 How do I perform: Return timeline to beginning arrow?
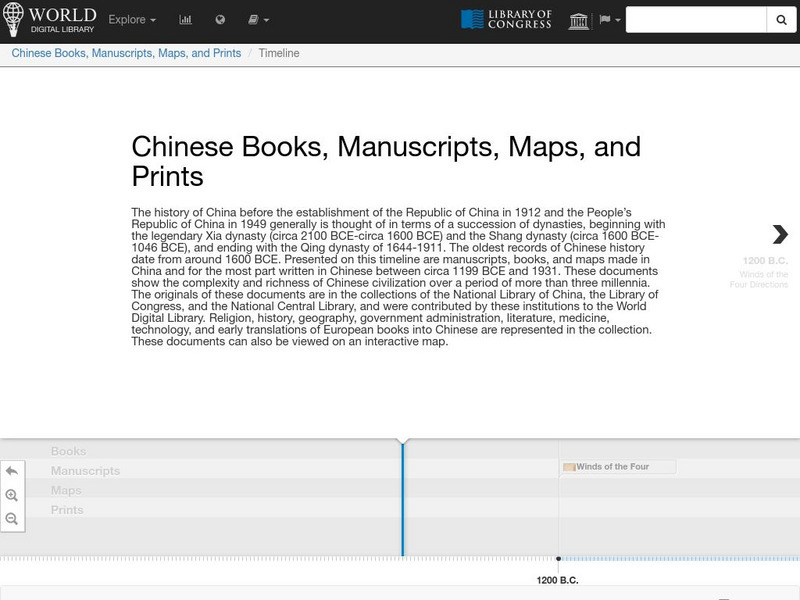(x=12, y=471)
